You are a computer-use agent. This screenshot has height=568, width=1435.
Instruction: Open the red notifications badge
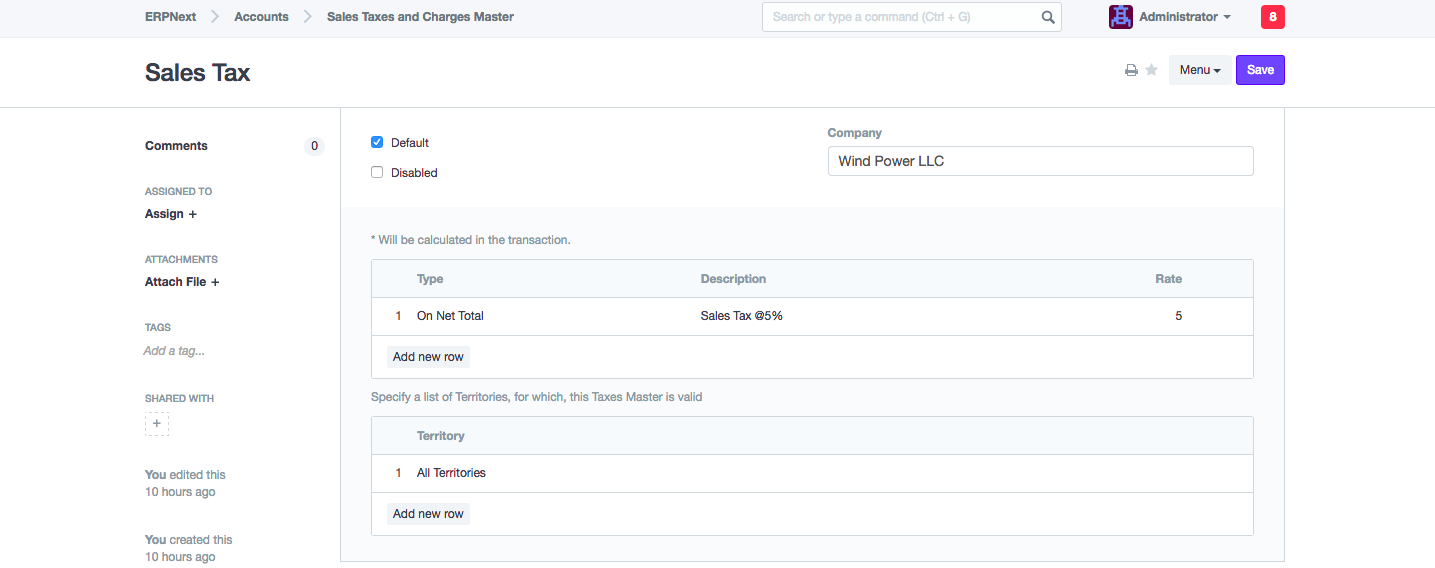(1272, 17)
